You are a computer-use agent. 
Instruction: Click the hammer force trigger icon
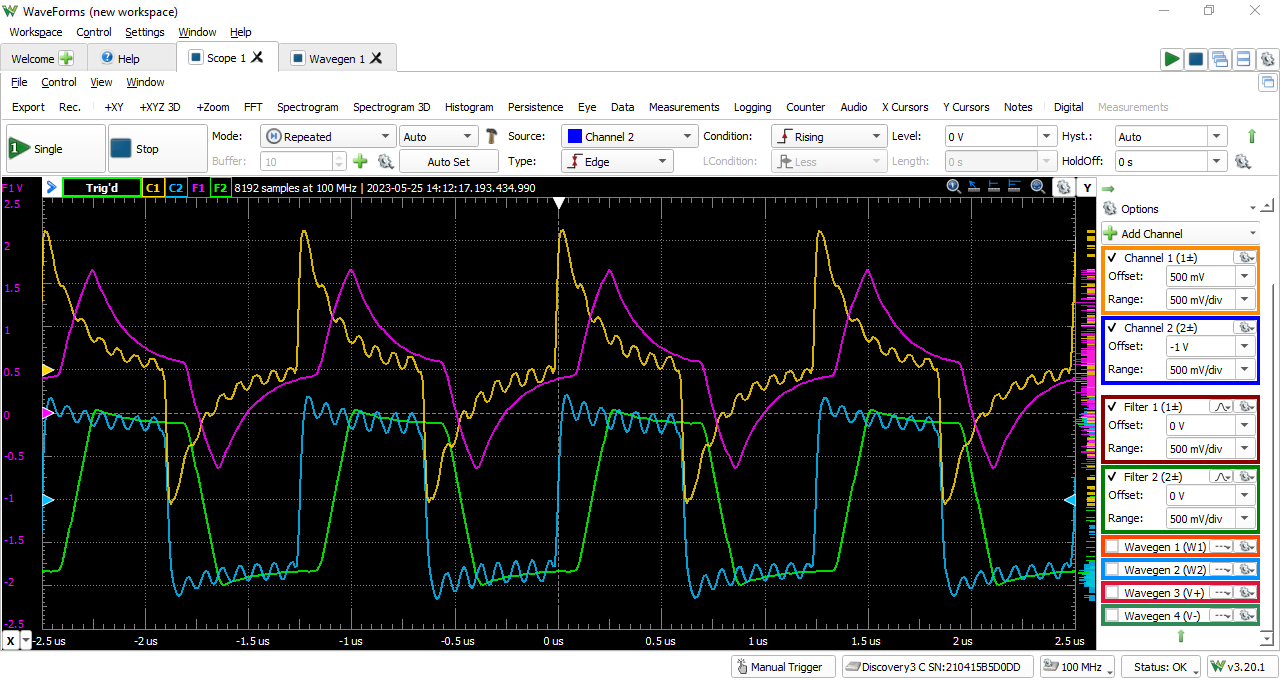491,136
